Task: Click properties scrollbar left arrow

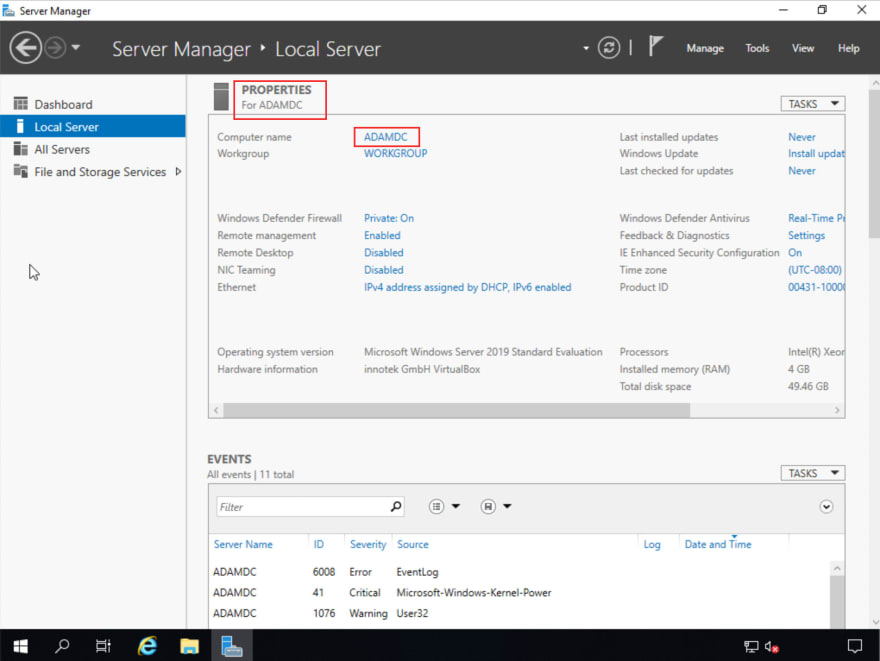Action: point(216,410)
